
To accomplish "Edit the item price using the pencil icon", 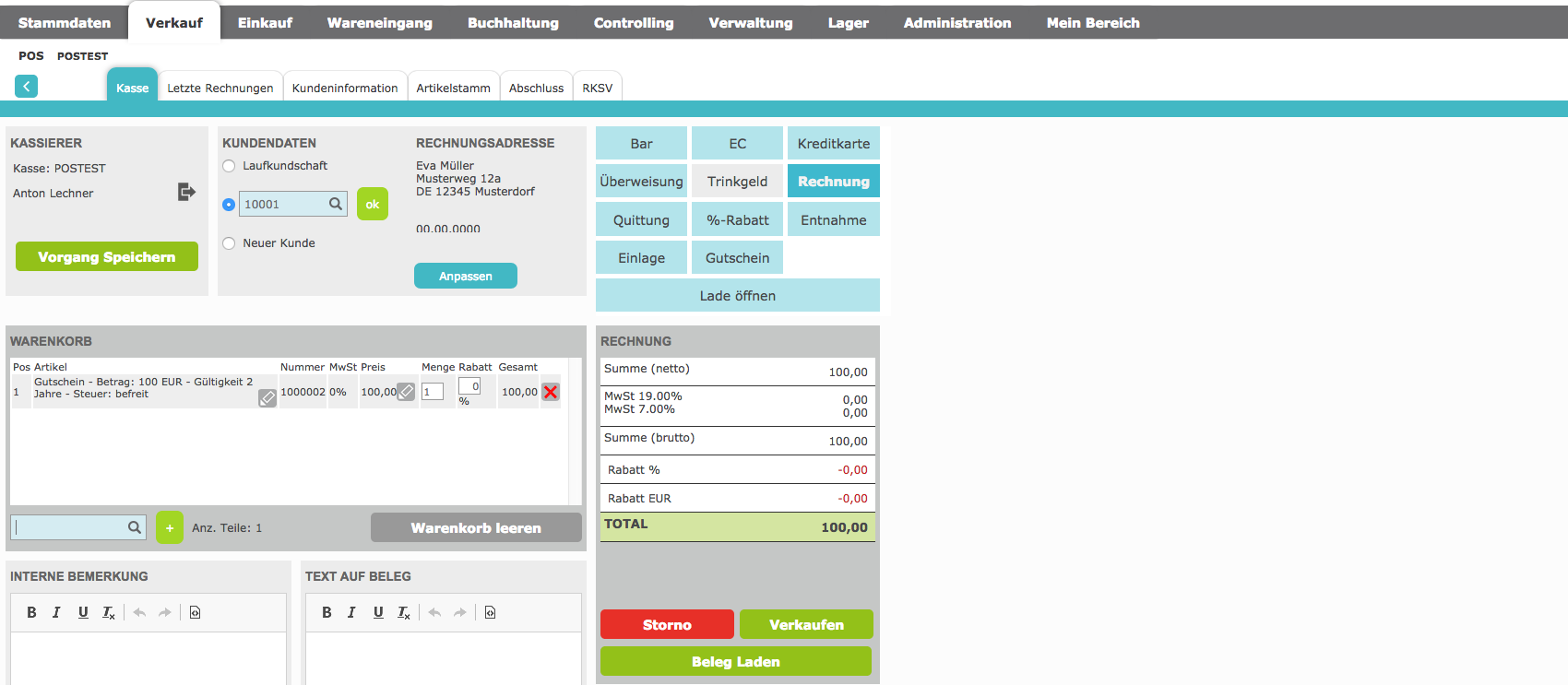I will pyautogui.click(x=406, y=392).
